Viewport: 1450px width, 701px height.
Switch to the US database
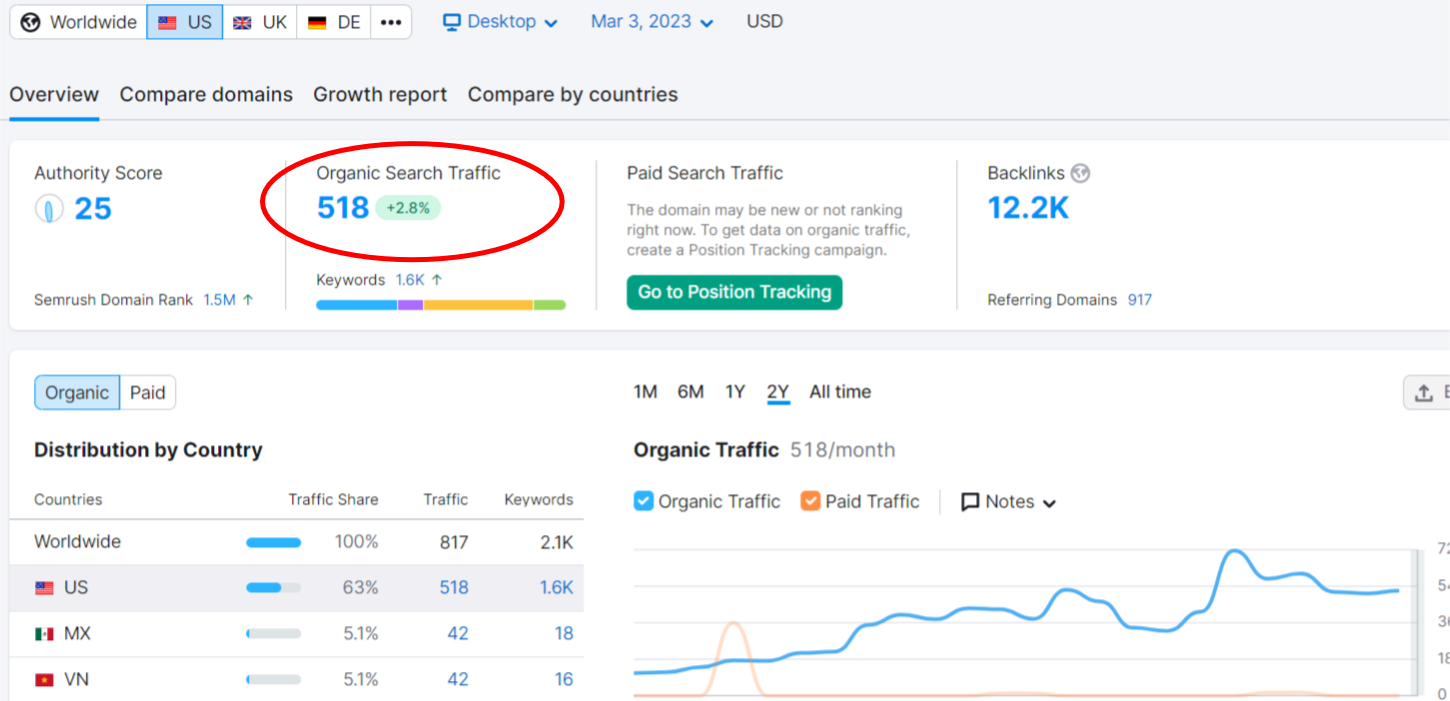185,22
